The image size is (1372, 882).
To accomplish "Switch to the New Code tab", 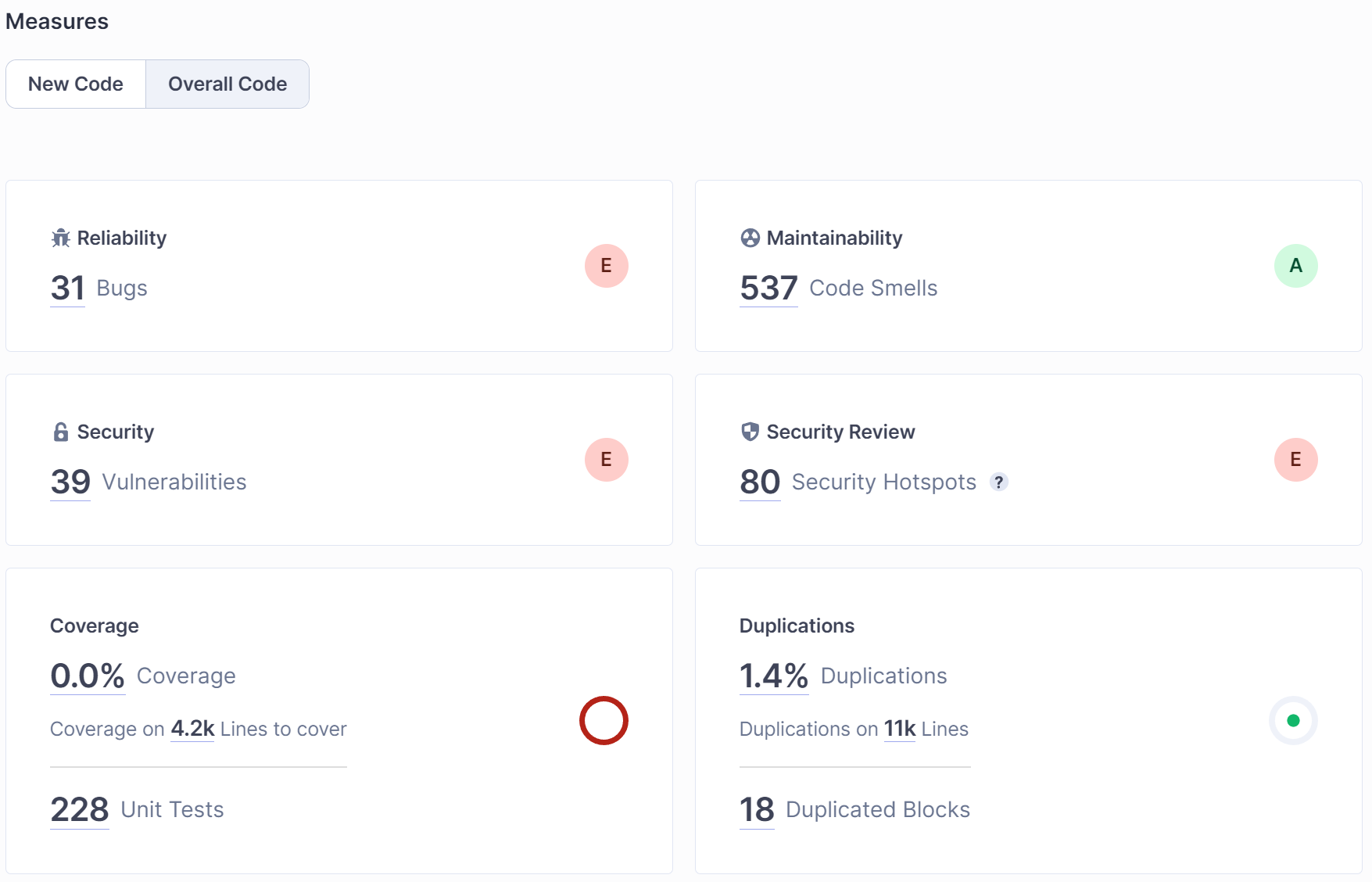I will click(76, 84).
